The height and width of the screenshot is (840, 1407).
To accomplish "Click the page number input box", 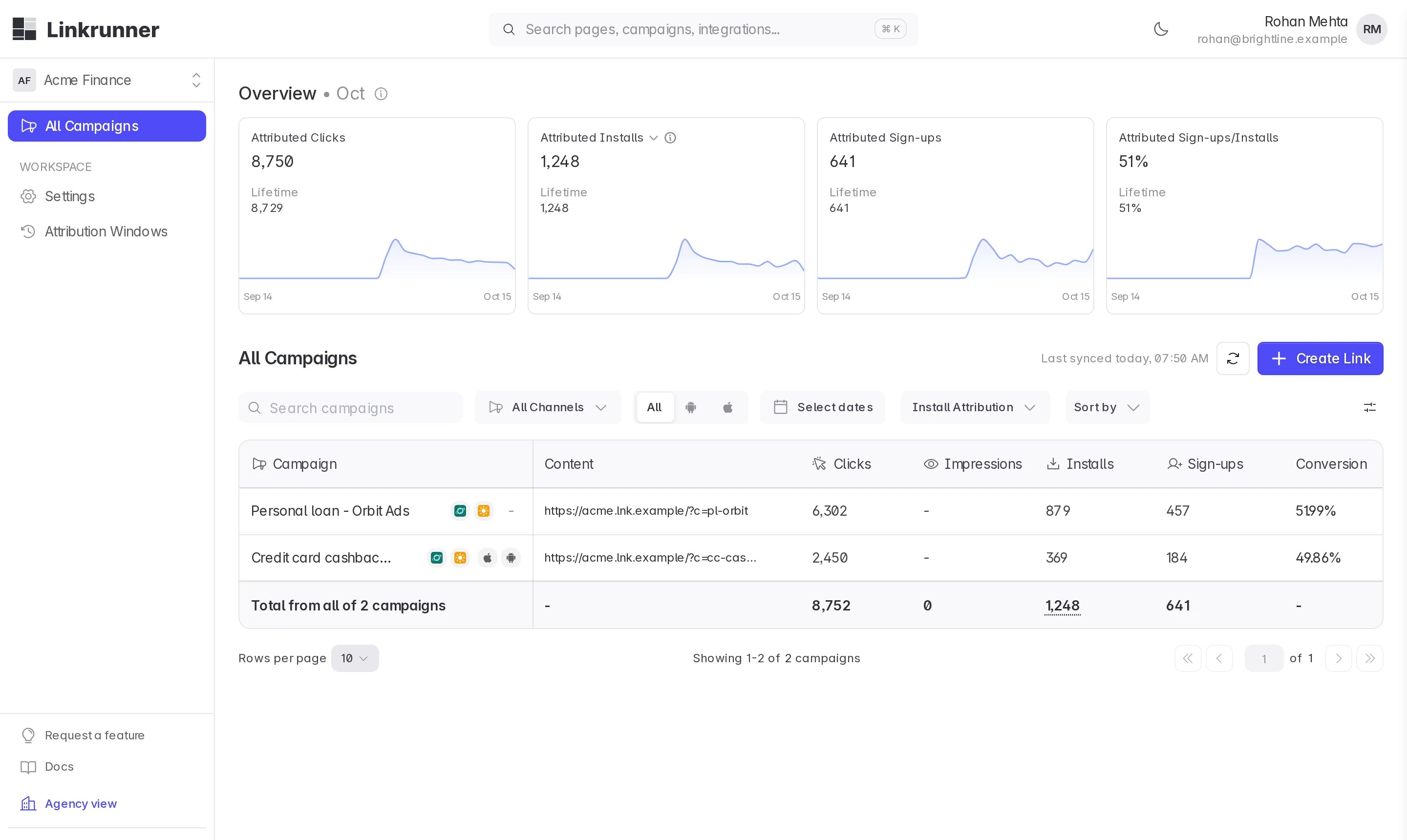I will (1264, 658).
